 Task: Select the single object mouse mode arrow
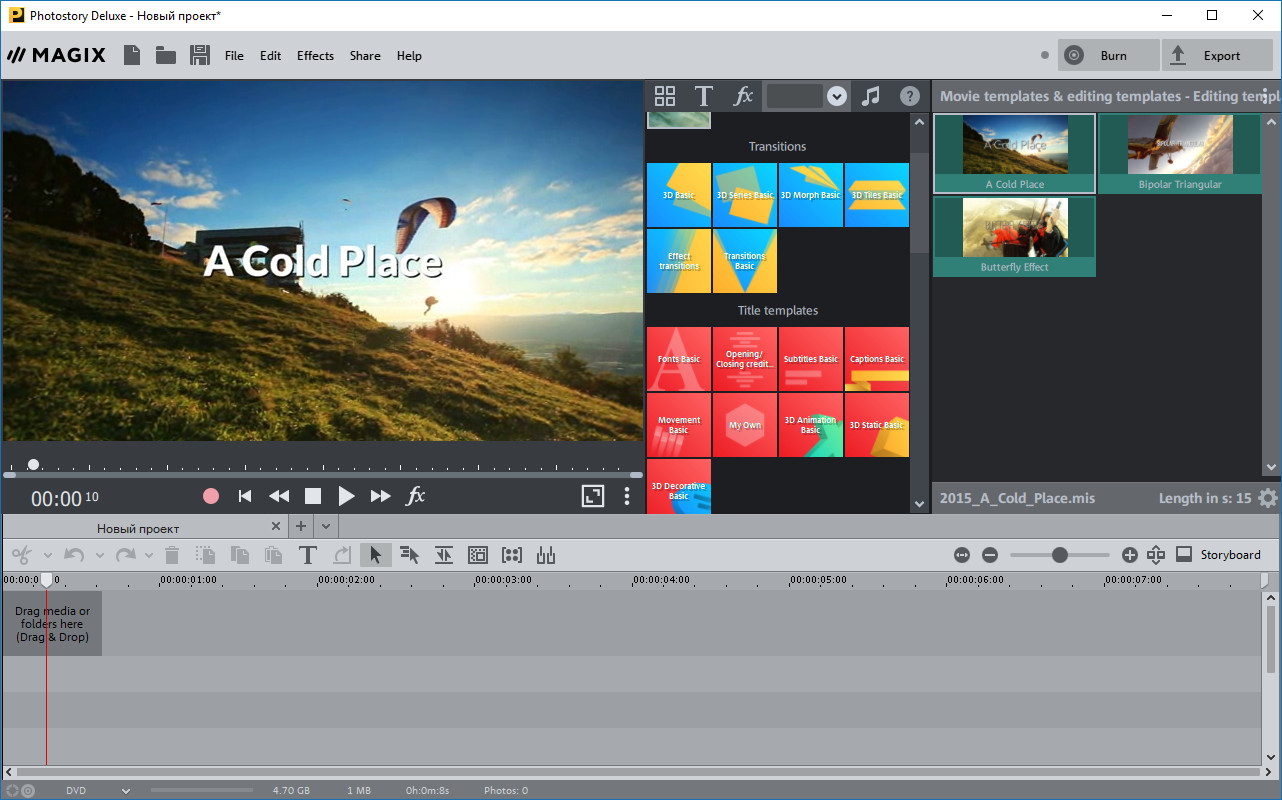tap(376, 555)
